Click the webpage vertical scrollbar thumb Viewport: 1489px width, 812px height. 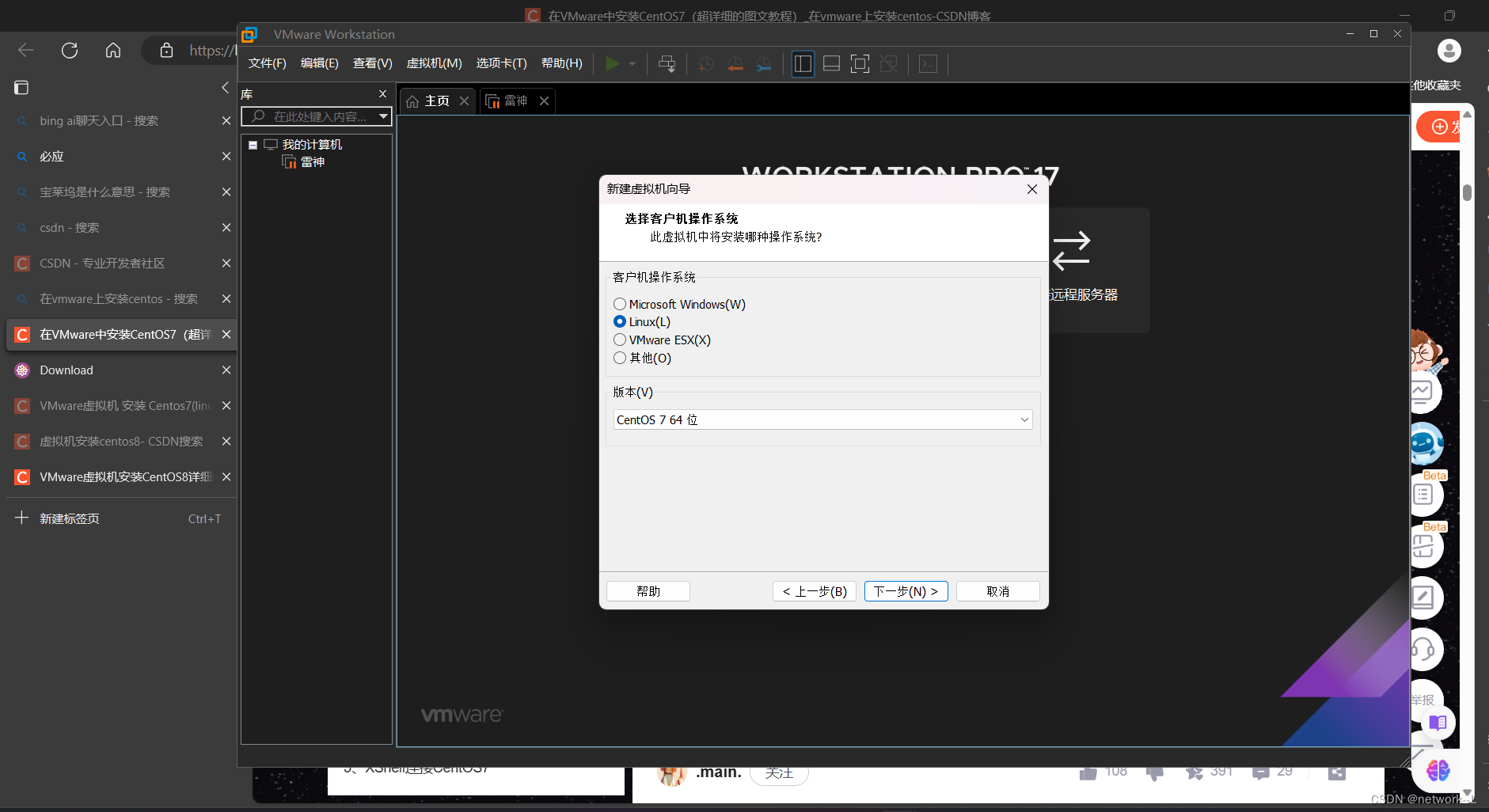(1467, 193)
